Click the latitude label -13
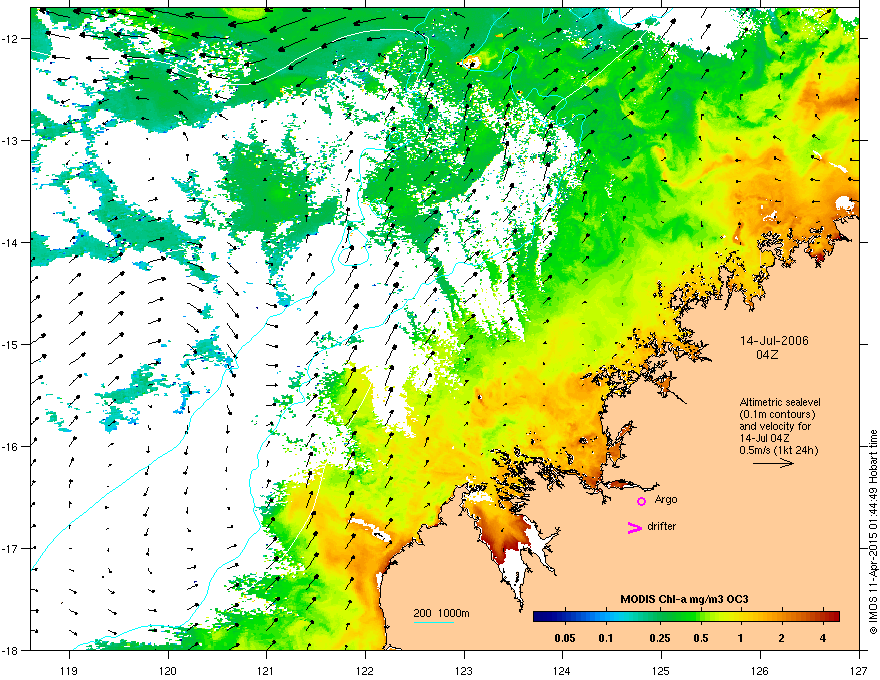Image resolution: width=880 pixels, height=680 pixels. 10,140
